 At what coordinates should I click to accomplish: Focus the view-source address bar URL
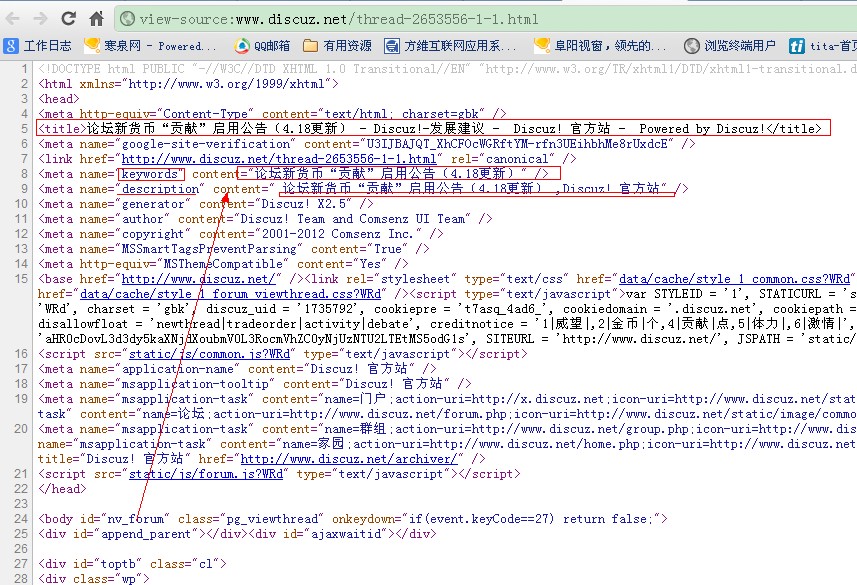(x=339, y=20)
